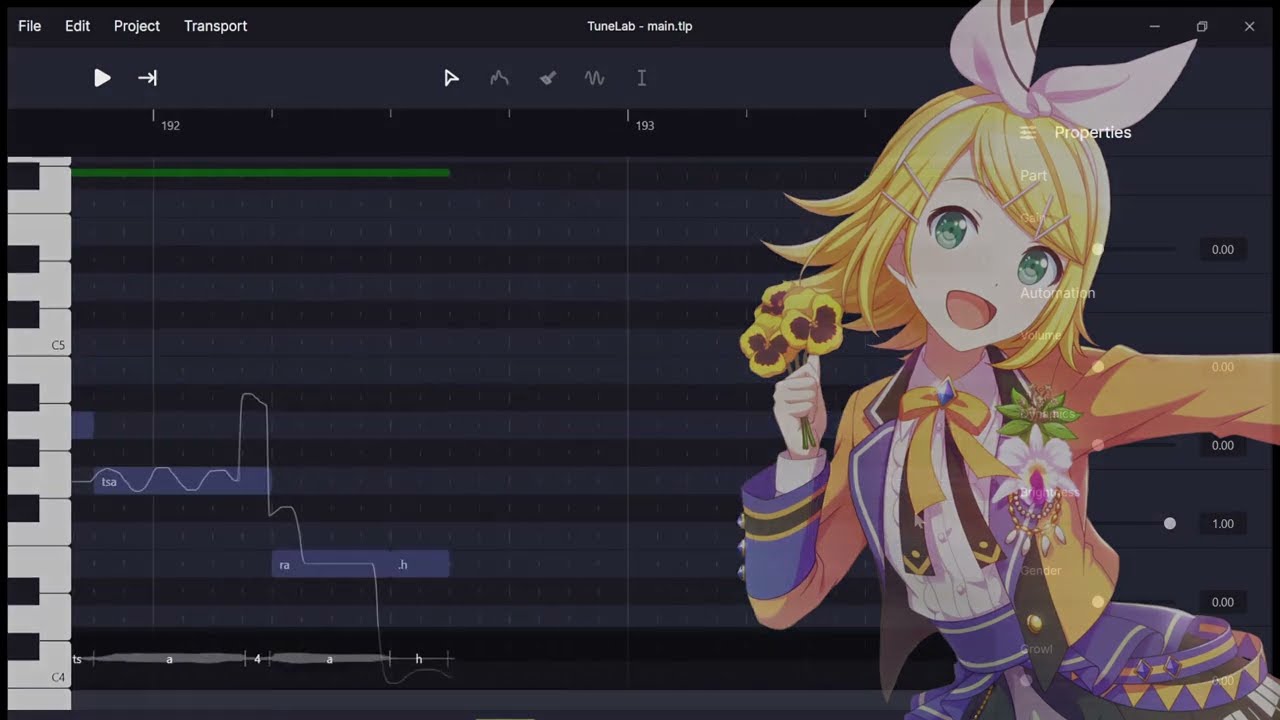Screen dimensions: 1280x720
Task: Click phoneme '4' in phoneme lane
Action: (x=257, y=659)
